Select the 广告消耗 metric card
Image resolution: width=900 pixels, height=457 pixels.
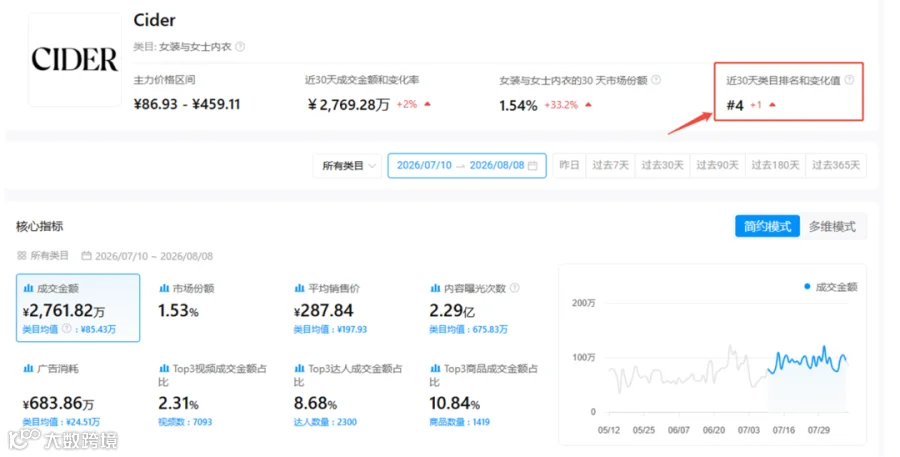coord(78,395)
